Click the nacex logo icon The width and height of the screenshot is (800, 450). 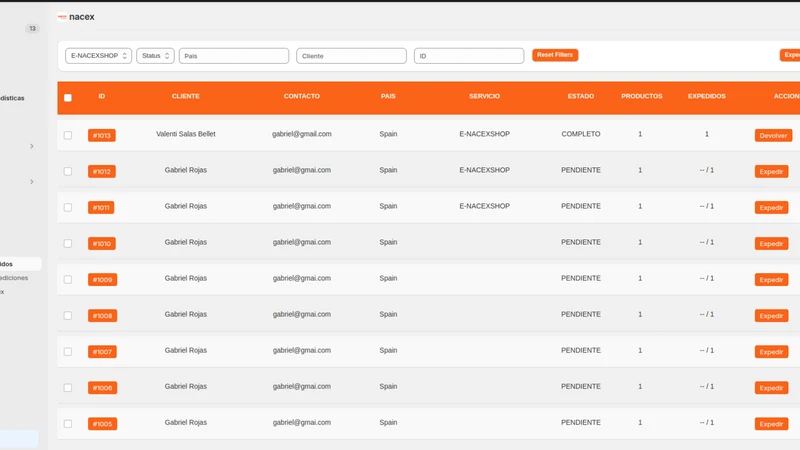click(x=62, y=17)
